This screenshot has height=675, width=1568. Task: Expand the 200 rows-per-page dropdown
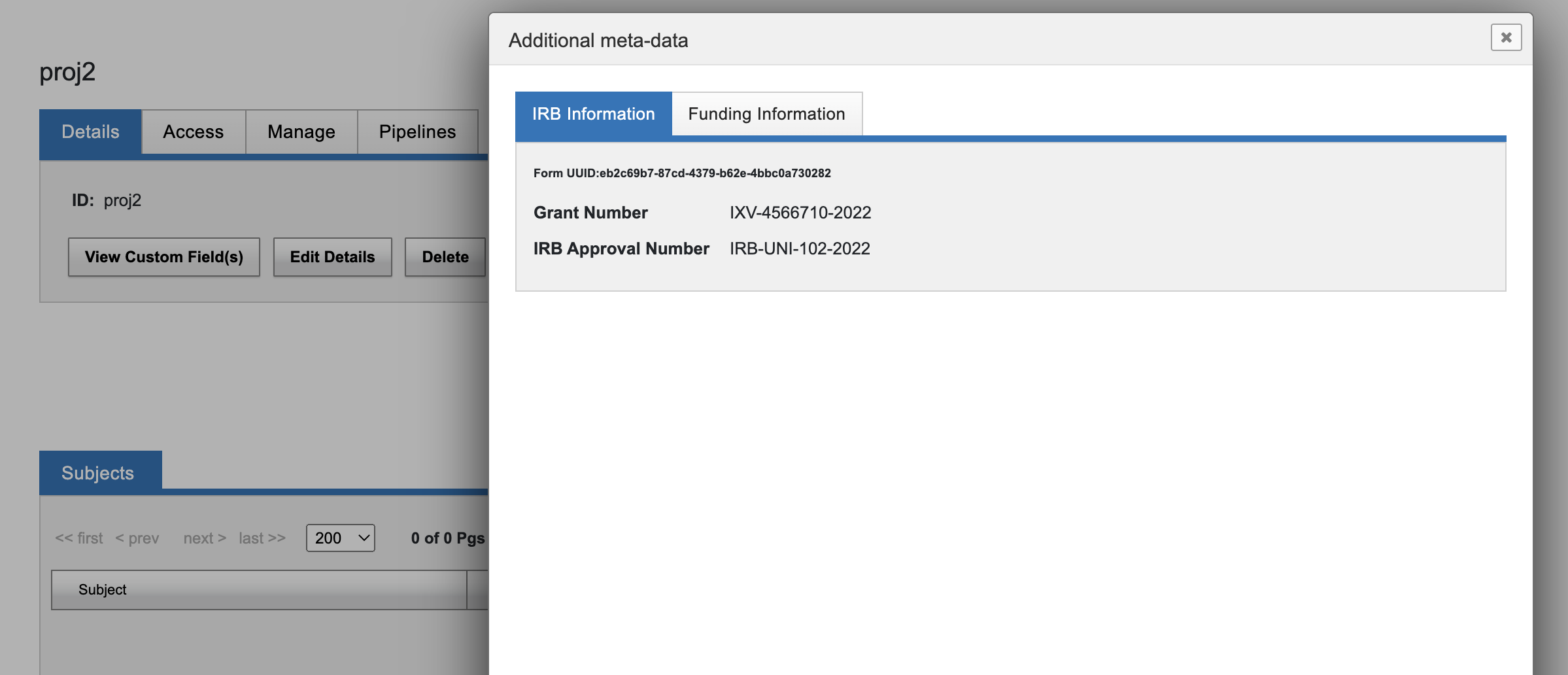340,538
